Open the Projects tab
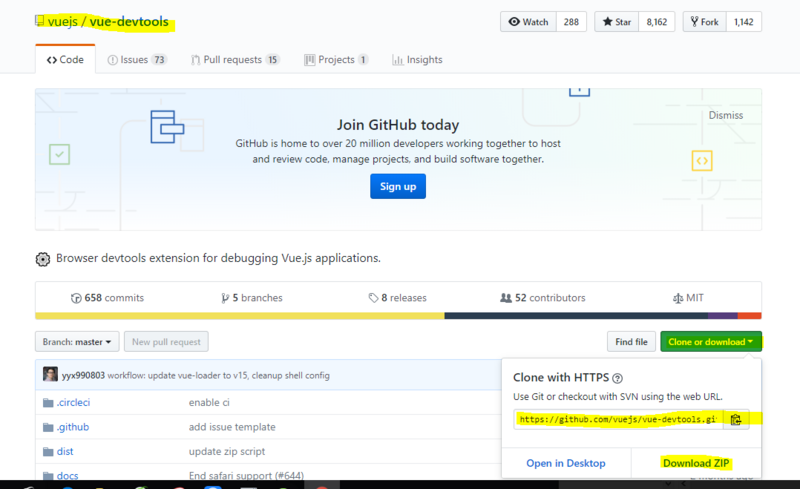 336,60
